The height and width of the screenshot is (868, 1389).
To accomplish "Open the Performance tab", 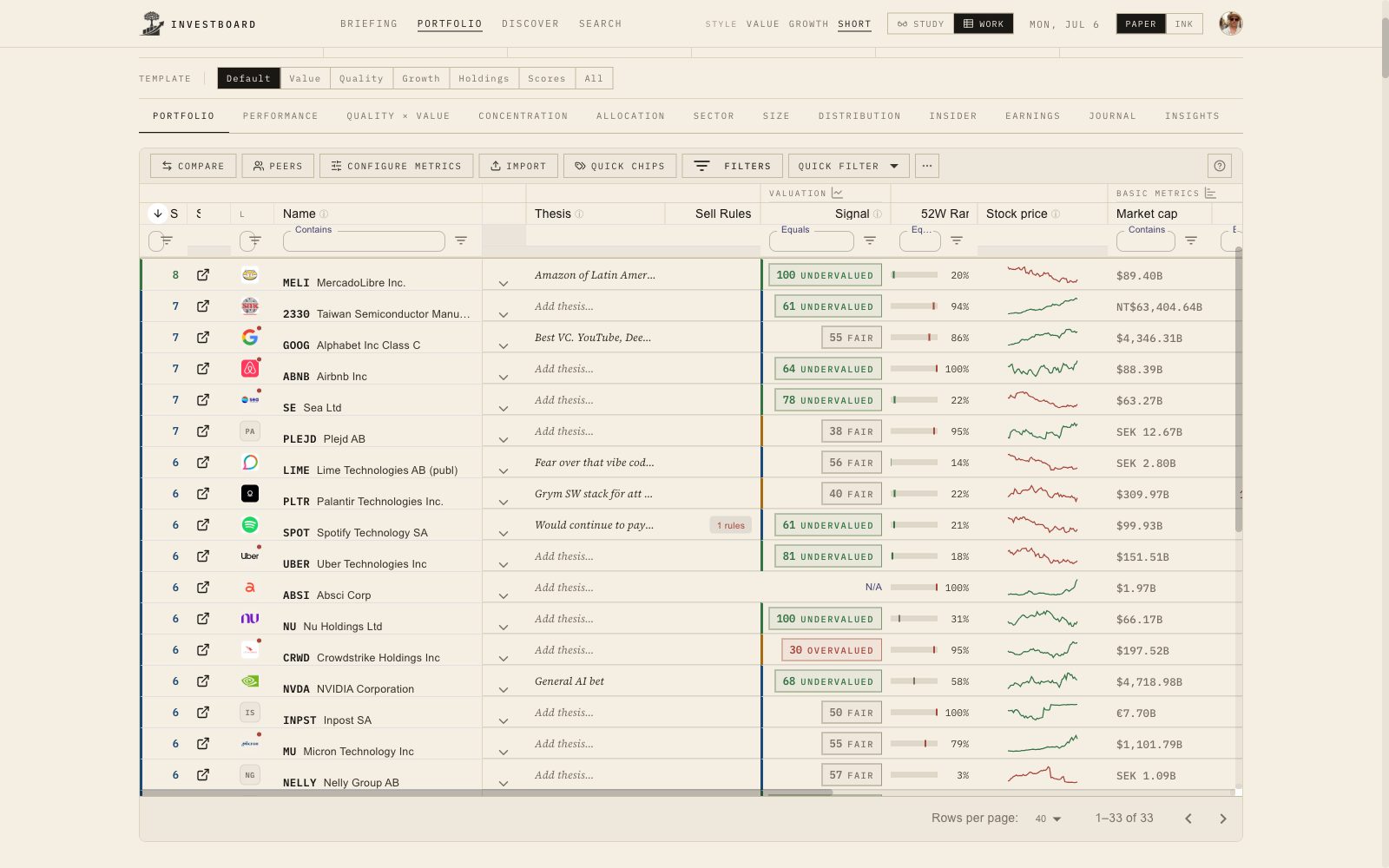I will [x=280, y=115].
